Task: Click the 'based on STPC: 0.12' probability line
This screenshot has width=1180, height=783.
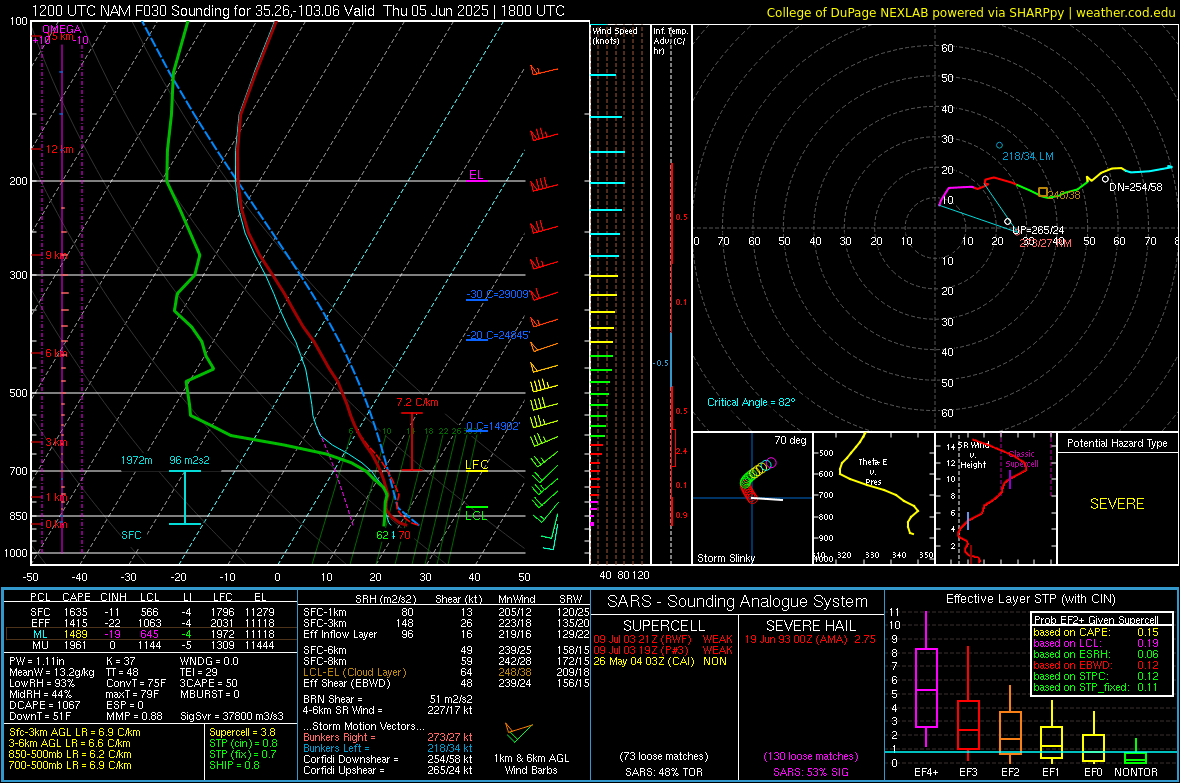Action: click(1096, 676)
